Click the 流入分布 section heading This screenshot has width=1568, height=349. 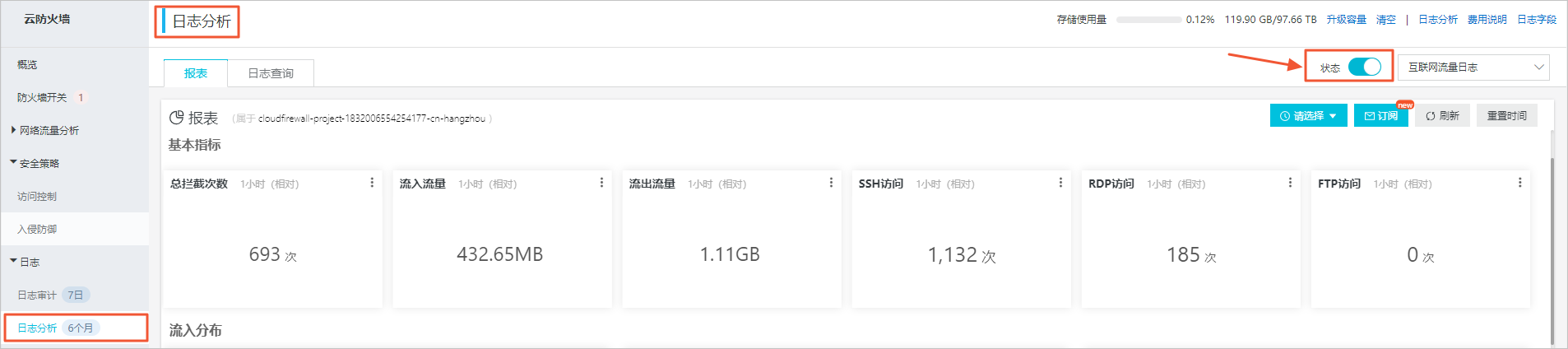(x=195, y=330)
